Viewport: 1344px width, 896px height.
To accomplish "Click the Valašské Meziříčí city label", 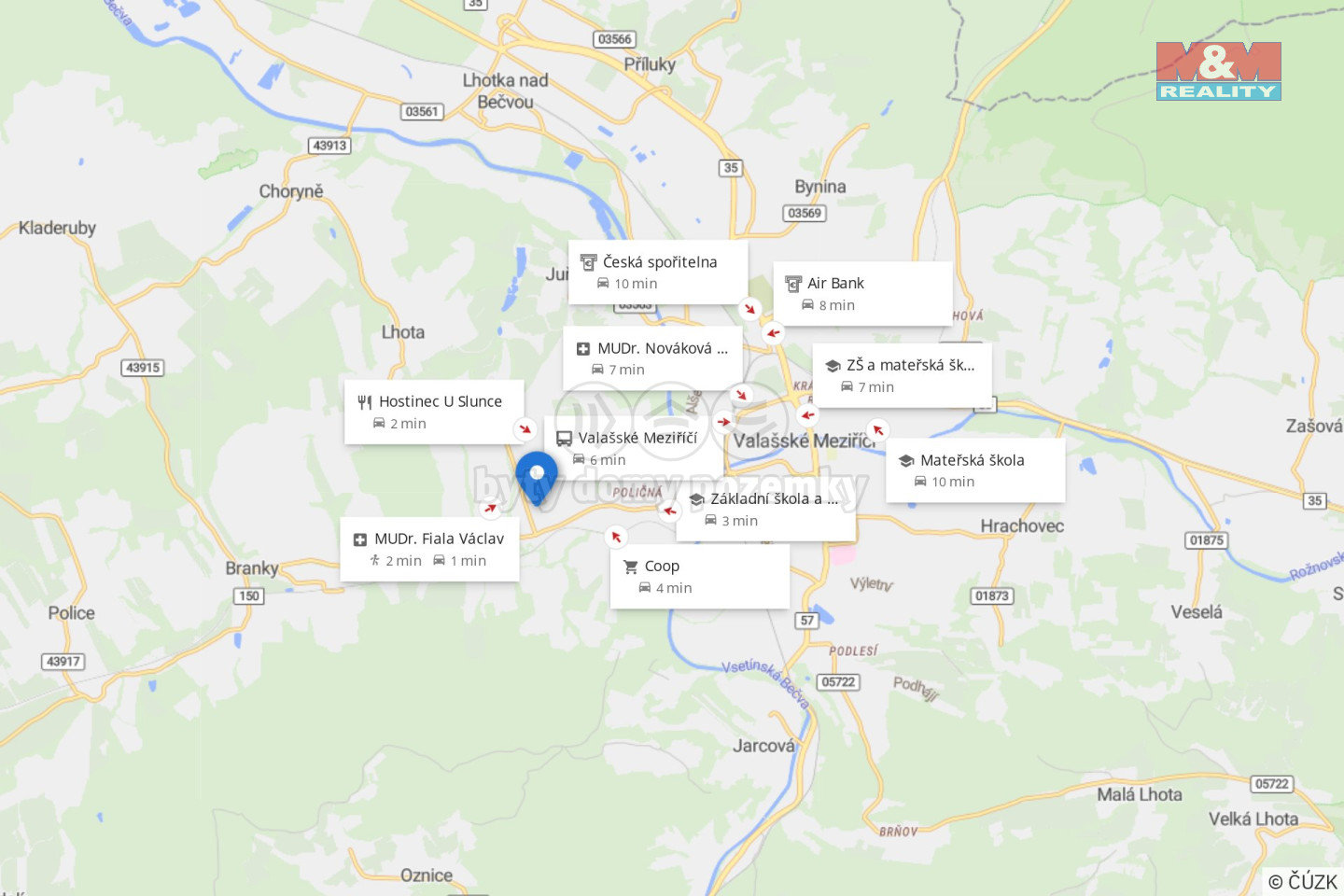I will click(805, 441).
